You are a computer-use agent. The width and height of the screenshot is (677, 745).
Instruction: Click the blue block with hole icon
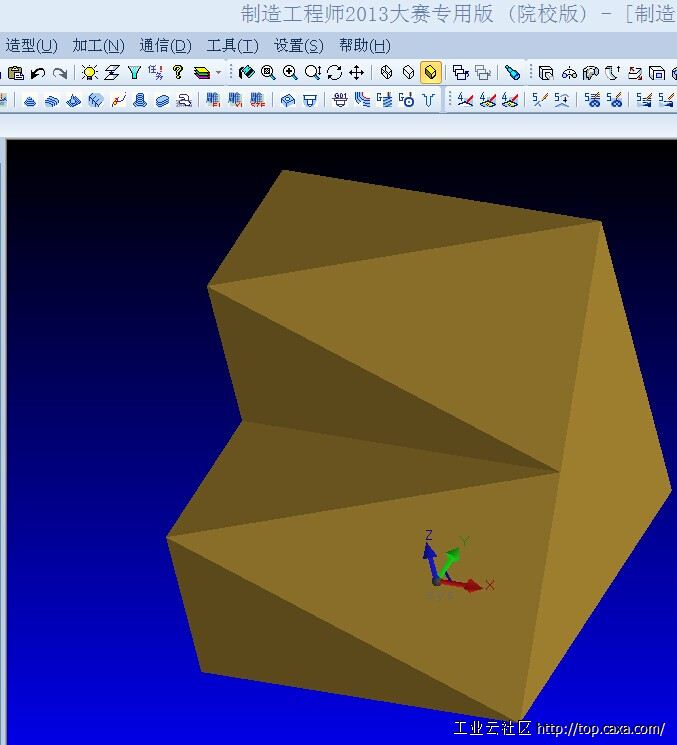coord(288,100)
